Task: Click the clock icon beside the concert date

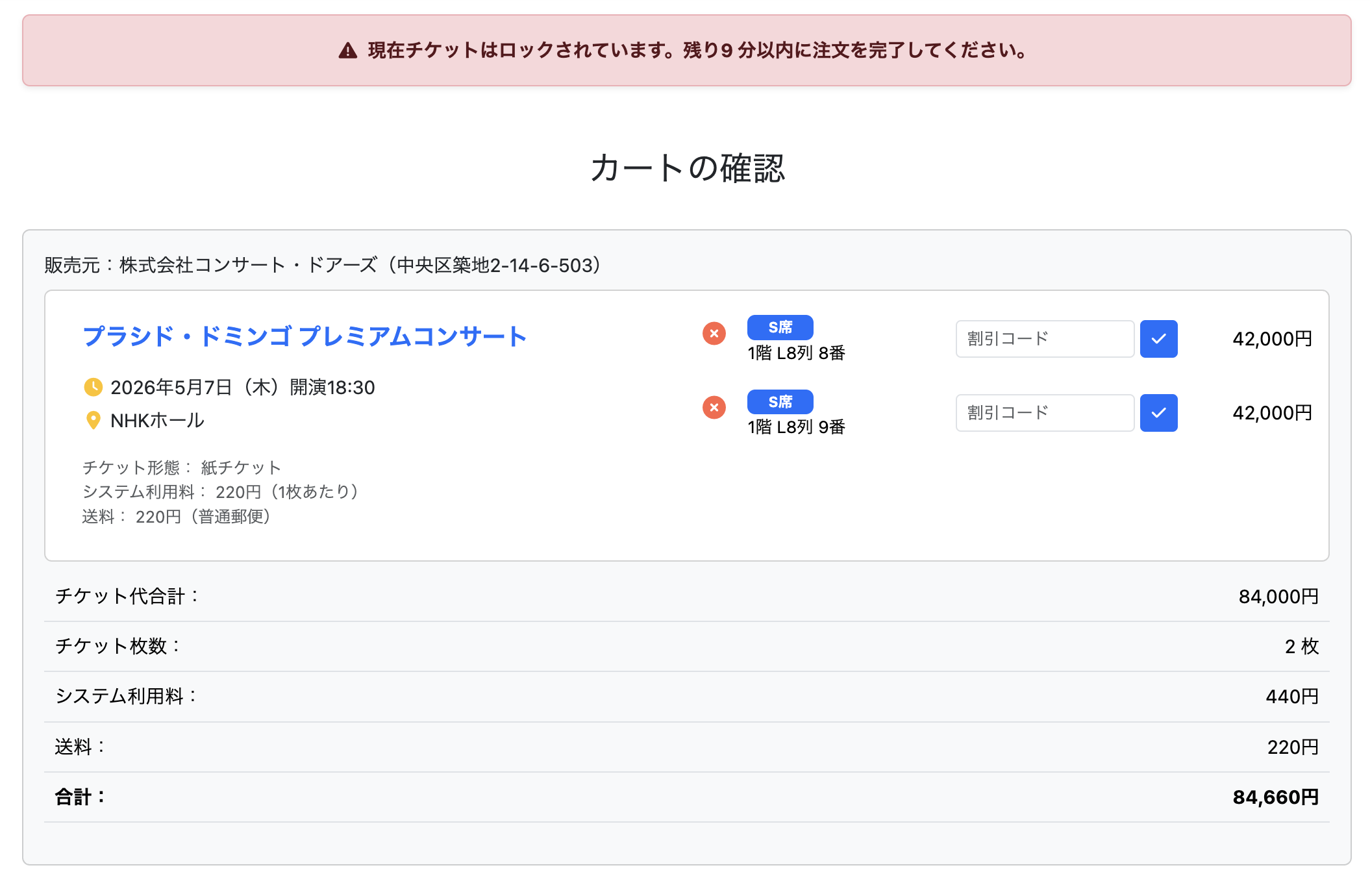Action: point(93,387)
